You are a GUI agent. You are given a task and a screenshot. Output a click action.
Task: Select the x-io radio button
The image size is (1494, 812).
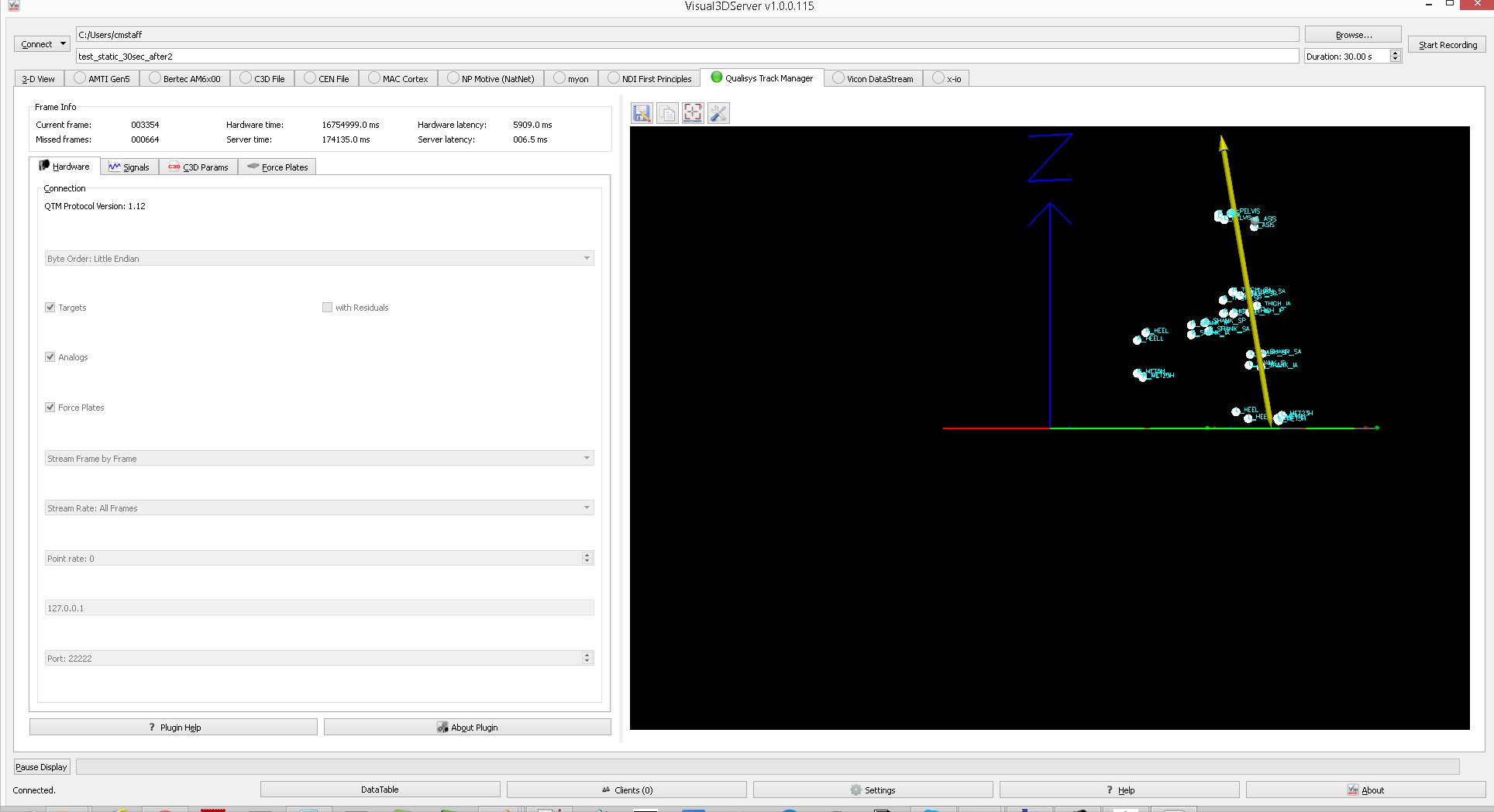point(938,77)
